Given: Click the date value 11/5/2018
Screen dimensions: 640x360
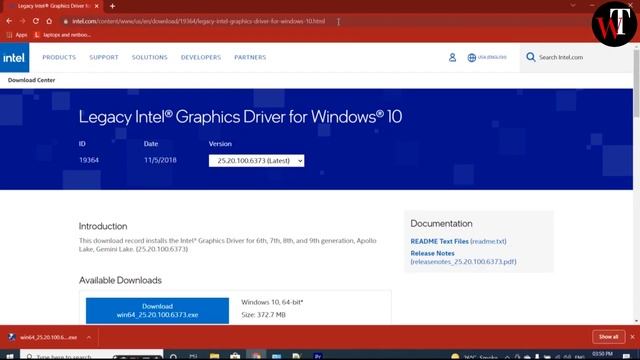Looking at the screenshot, I should (x=160, y=160).
